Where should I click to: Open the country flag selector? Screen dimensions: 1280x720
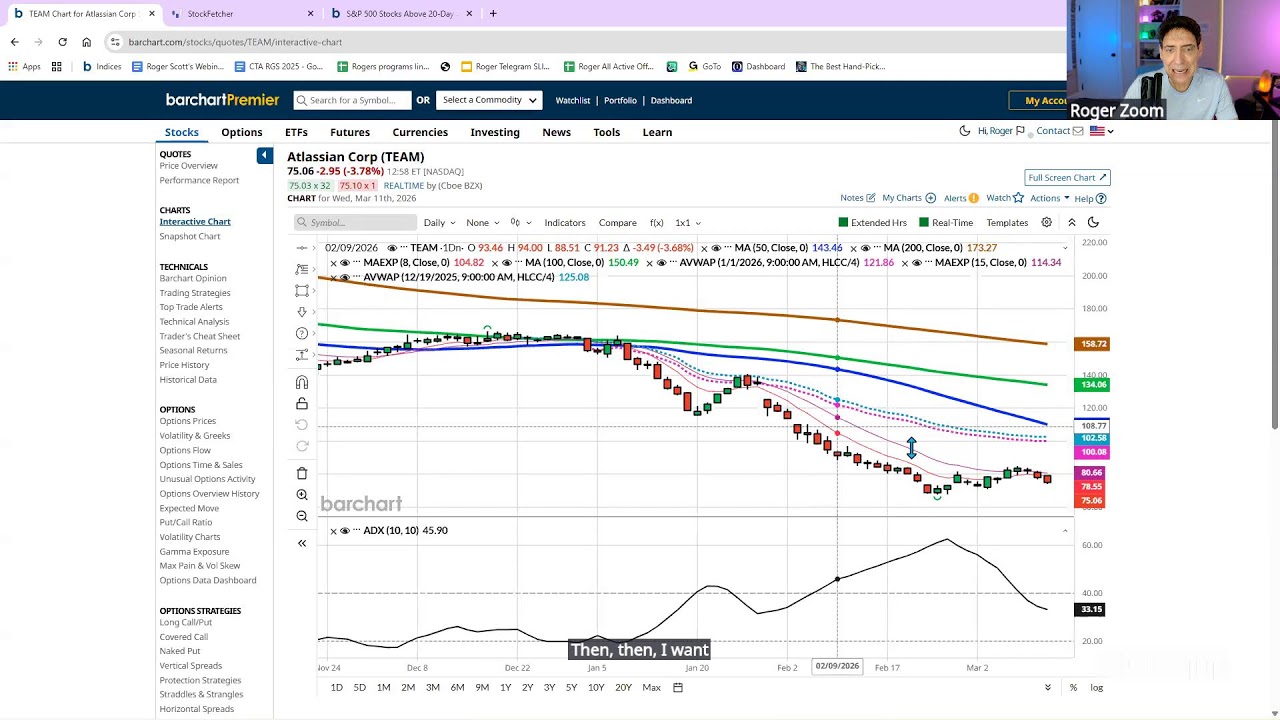click(1101, 131)
